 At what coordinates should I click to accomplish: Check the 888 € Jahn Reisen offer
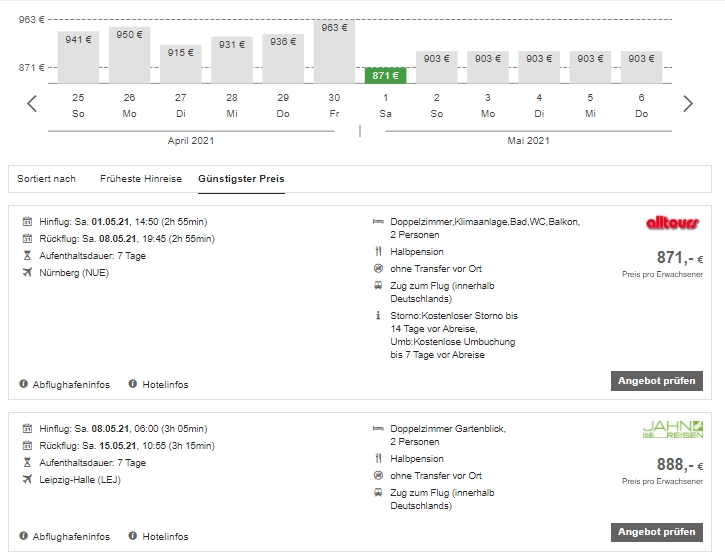coord(657,532)
